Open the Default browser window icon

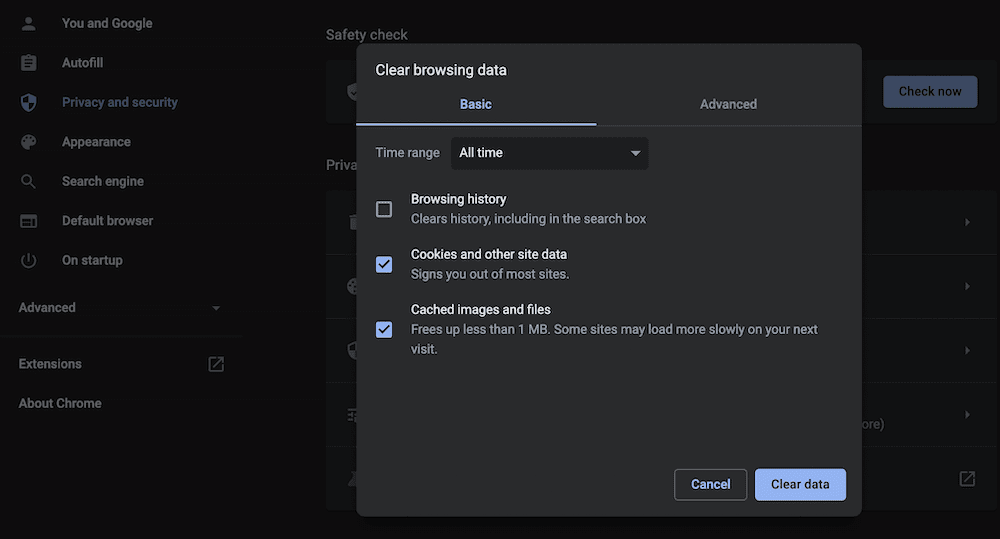coord(28,221)
